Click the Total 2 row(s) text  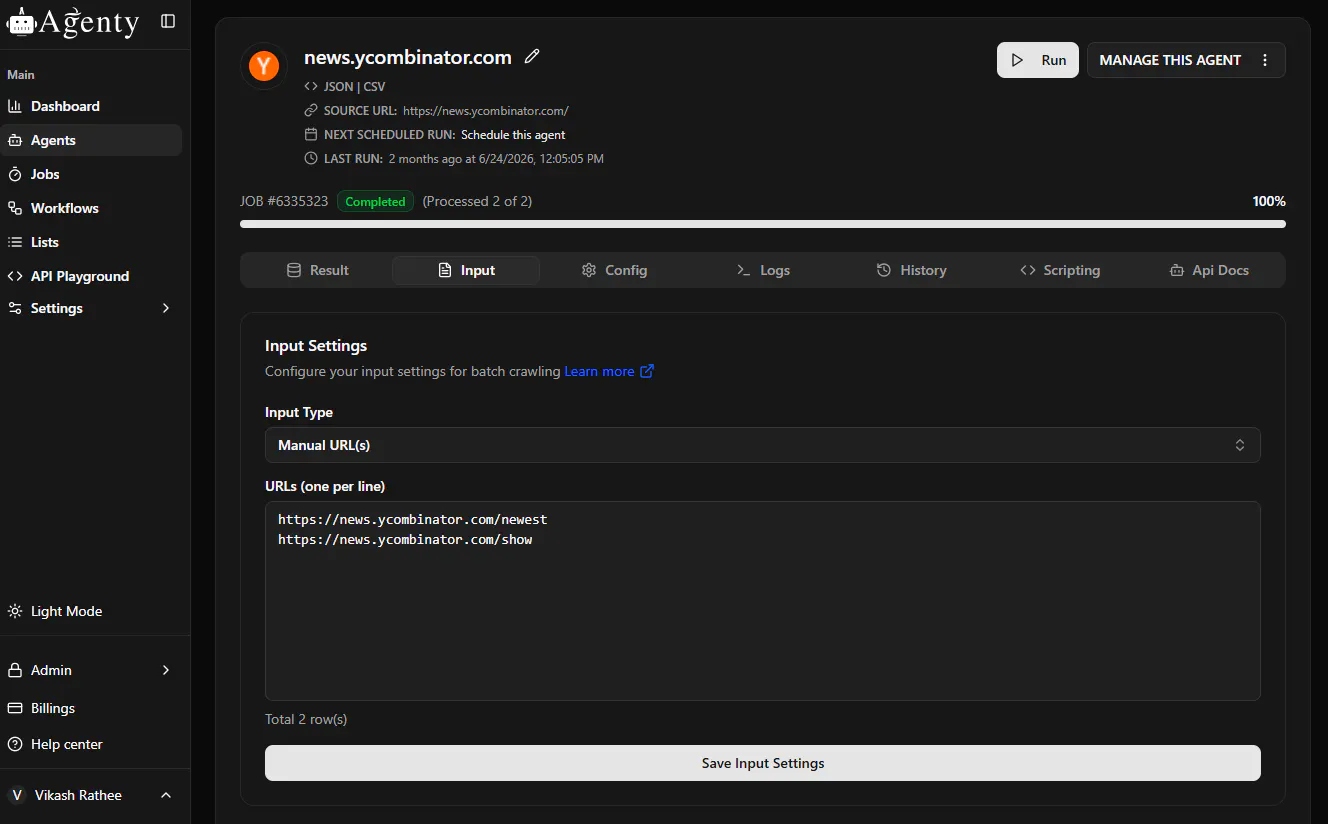click(306, 719)
